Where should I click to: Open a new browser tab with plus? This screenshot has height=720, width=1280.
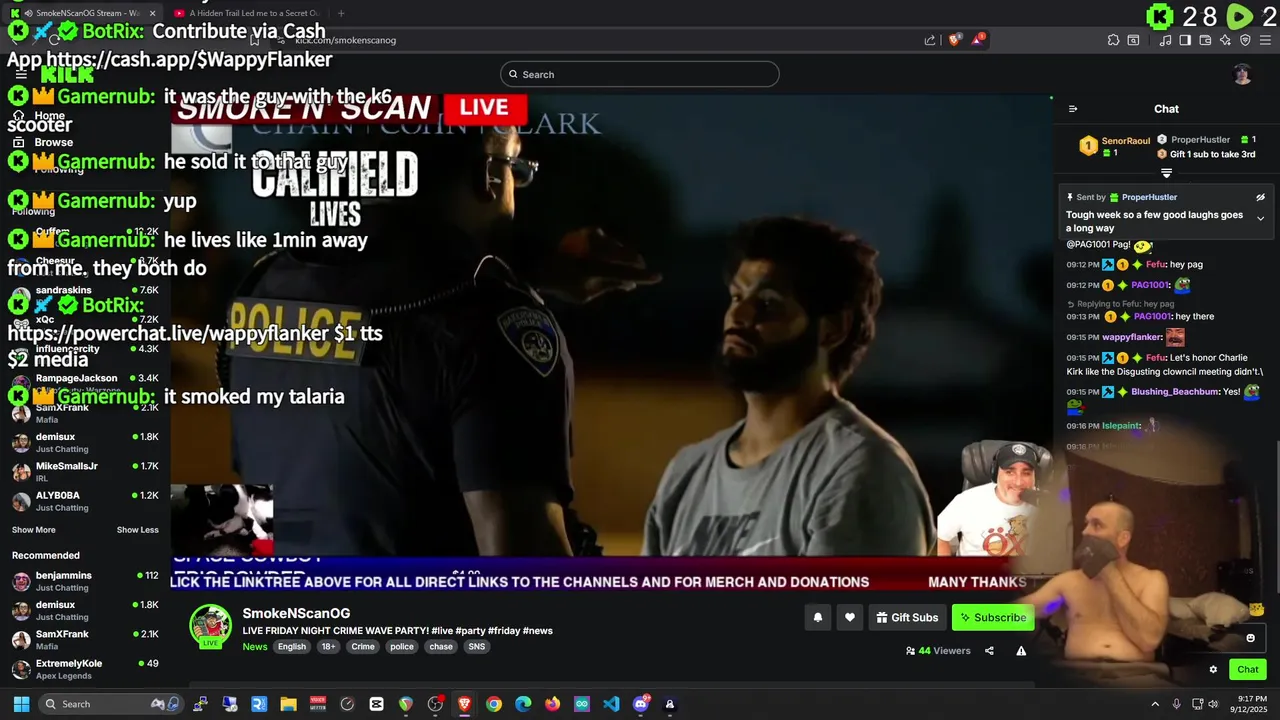coord(341,13)
